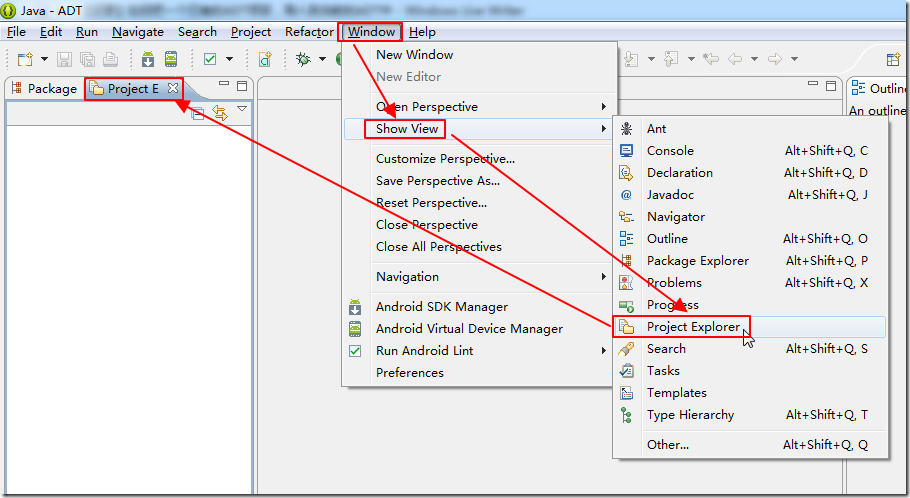The height and width of the screenshot is (498, 910).
Task: Choose Android SDK Manager in Window menu
Action: (x=478, y=307)
